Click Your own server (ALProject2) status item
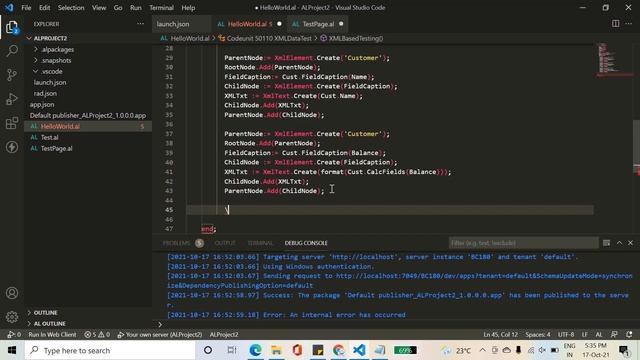Screen dimensions: 640x360 [x=160, y=334]
